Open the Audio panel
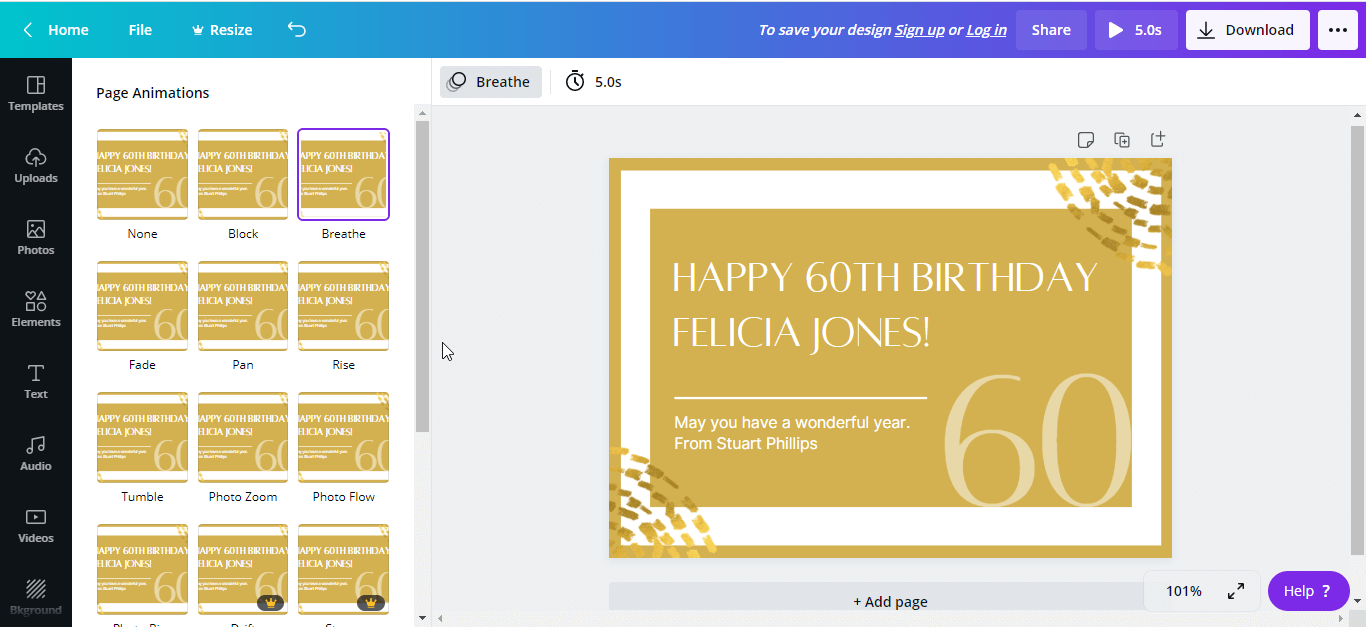Image resolution: width=1366 pixels, height=627 pixels. pos(36,454)
